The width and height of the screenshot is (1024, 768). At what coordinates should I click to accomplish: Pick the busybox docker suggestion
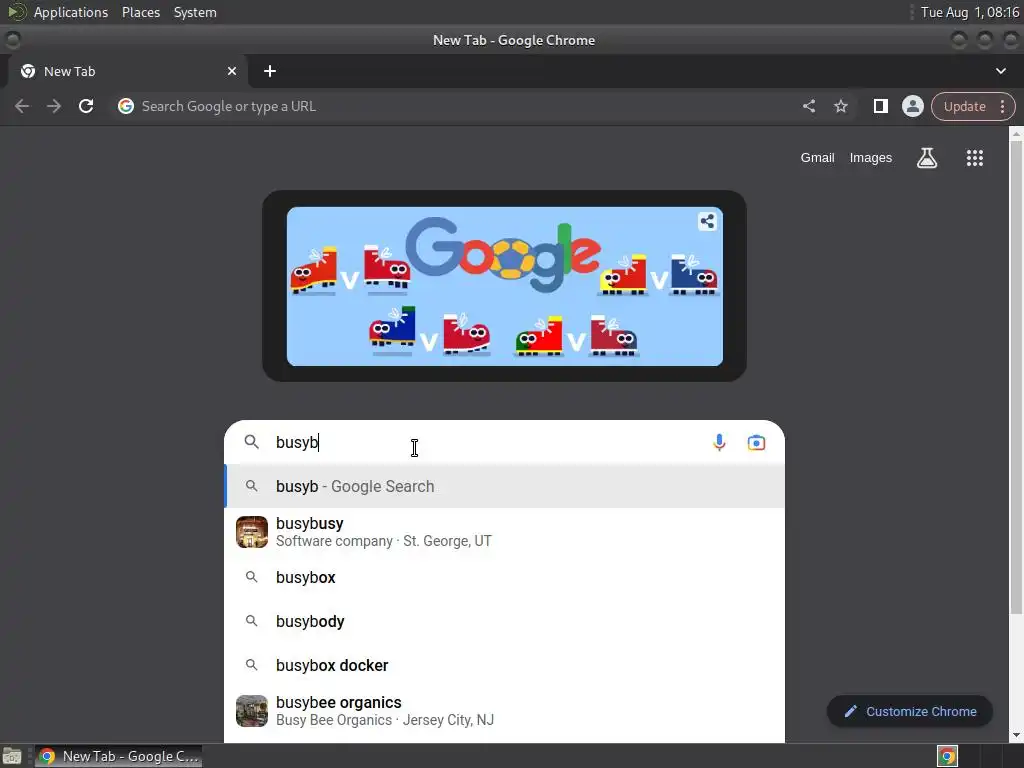click(x=504, y=665)
